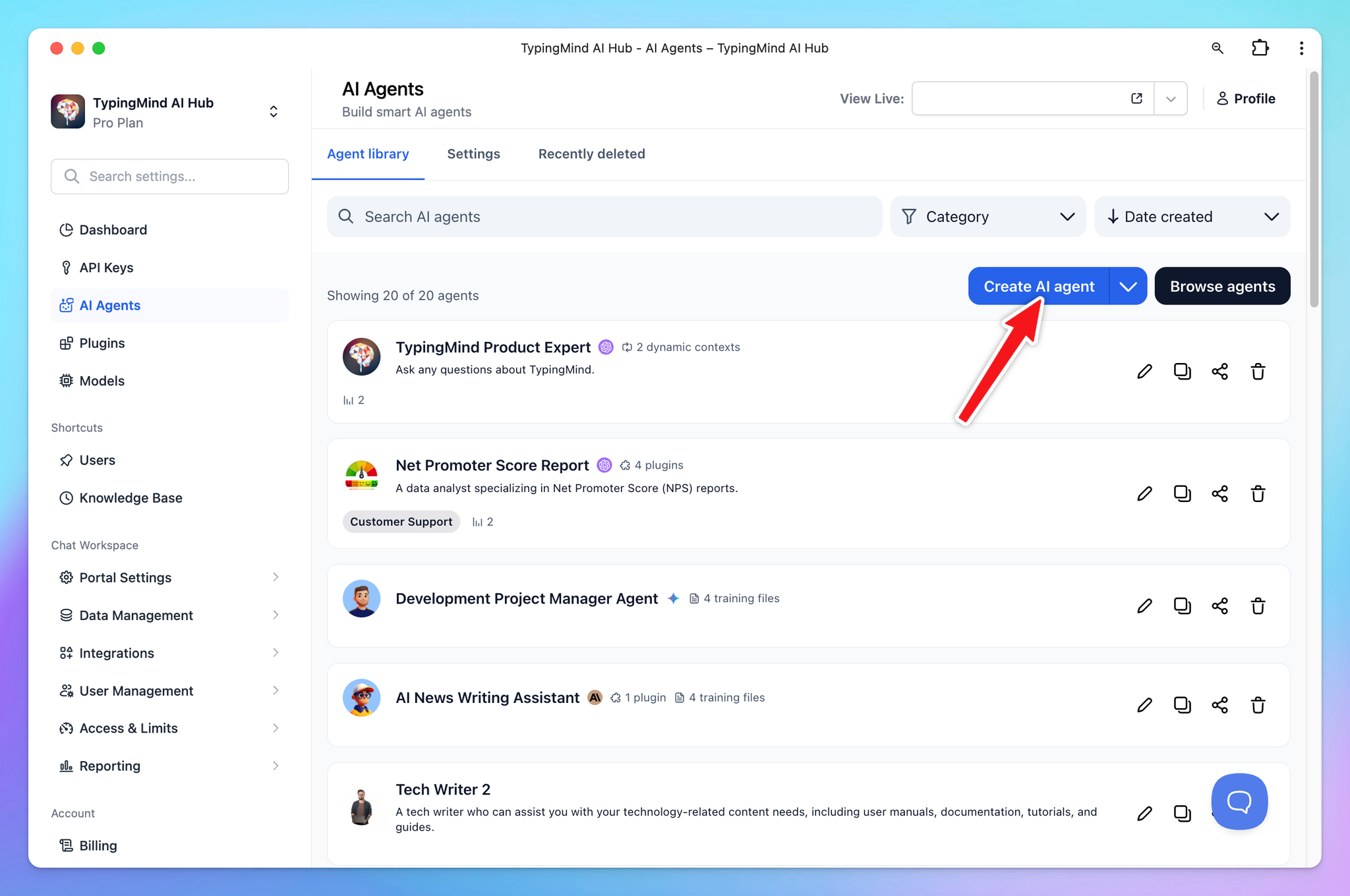
Task: Open View Live link in new tab
Action: (x=1136, y=98)
